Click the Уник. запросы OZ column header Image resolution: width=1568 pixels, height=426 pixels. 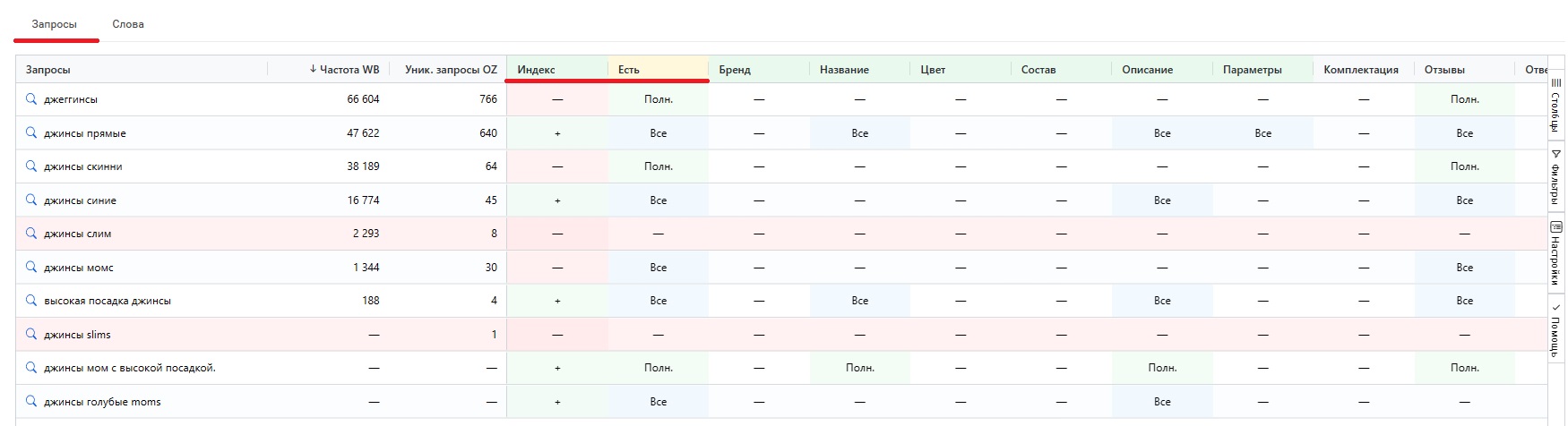[450, 70]
